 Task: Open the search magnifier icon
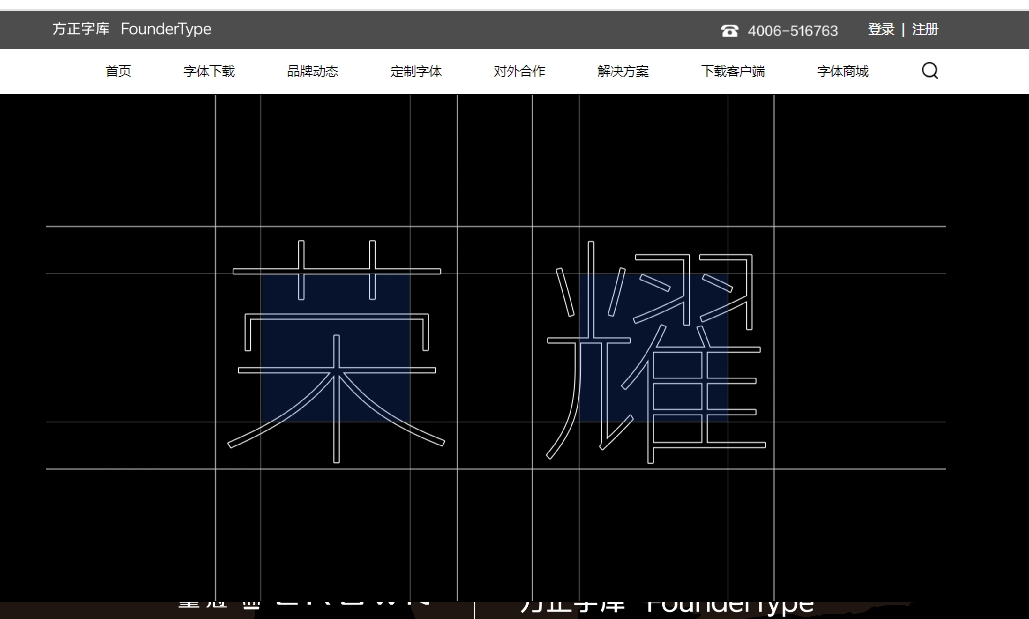click(x=929, y=70)
